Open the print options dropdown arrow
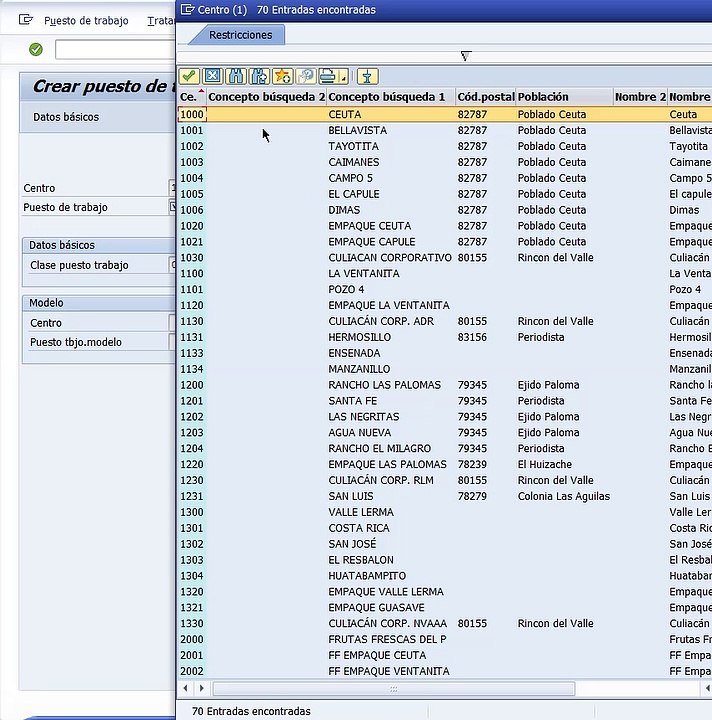 pyautogui.click(x=343, y=76)
